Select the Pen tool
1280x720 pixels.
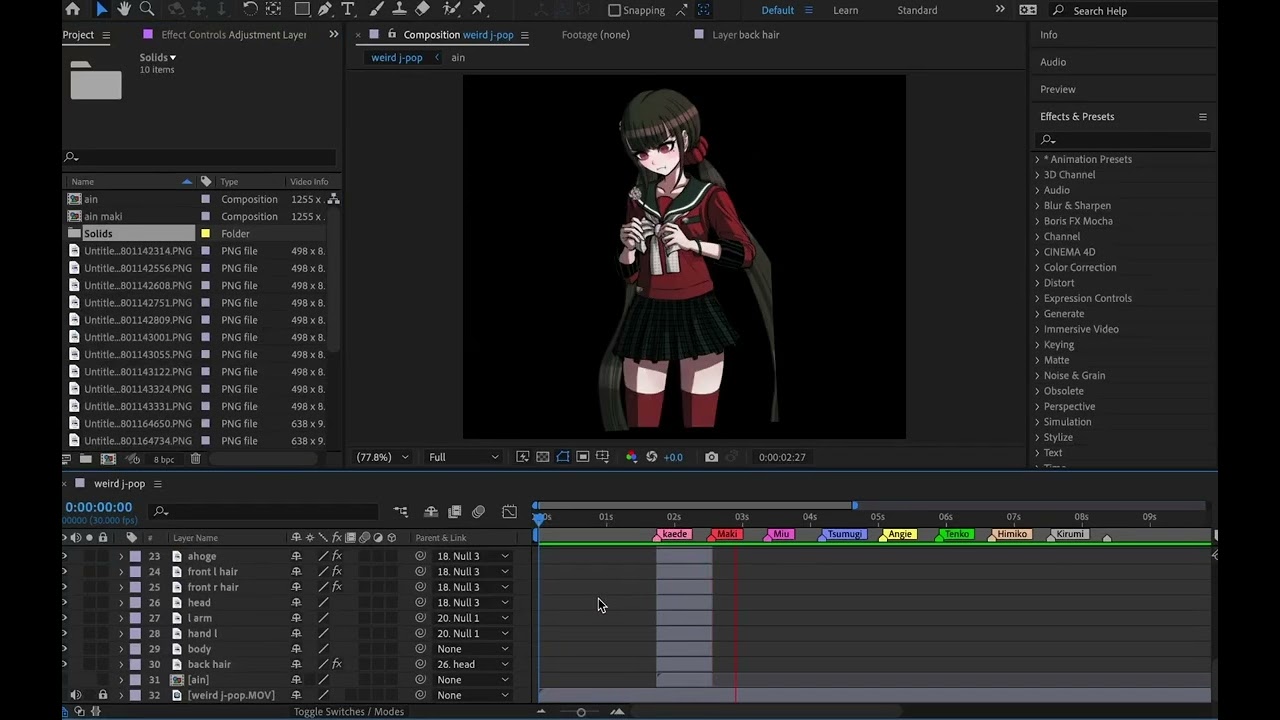[325, 9]
